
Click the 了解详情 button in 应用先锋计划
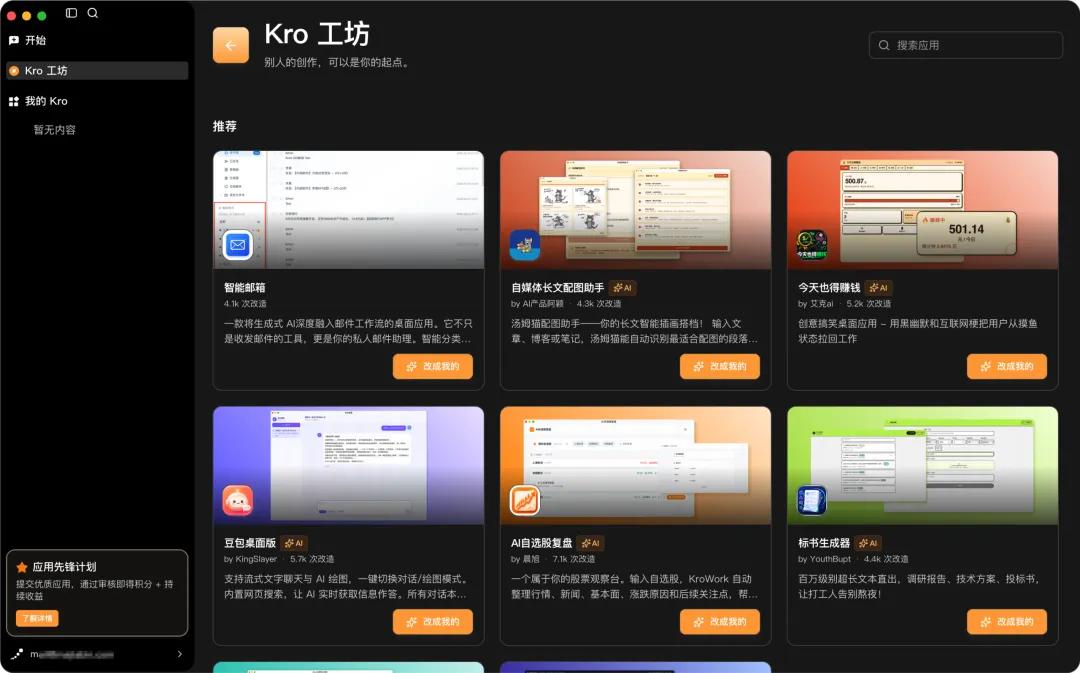[x=37, y=618]
